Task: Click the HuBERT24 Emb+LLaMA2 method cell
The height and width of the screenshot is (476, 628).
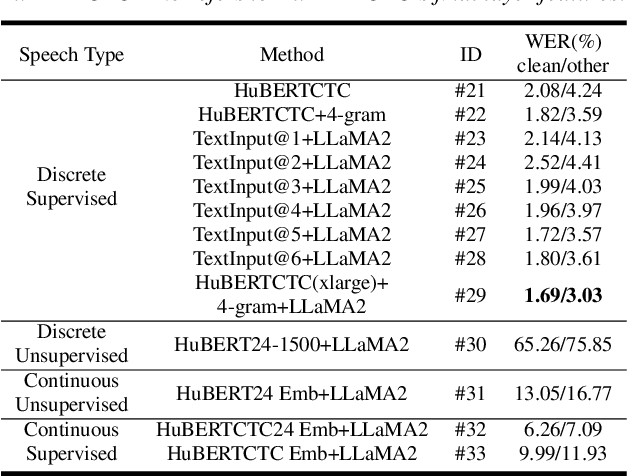Action: coord(291,394)
